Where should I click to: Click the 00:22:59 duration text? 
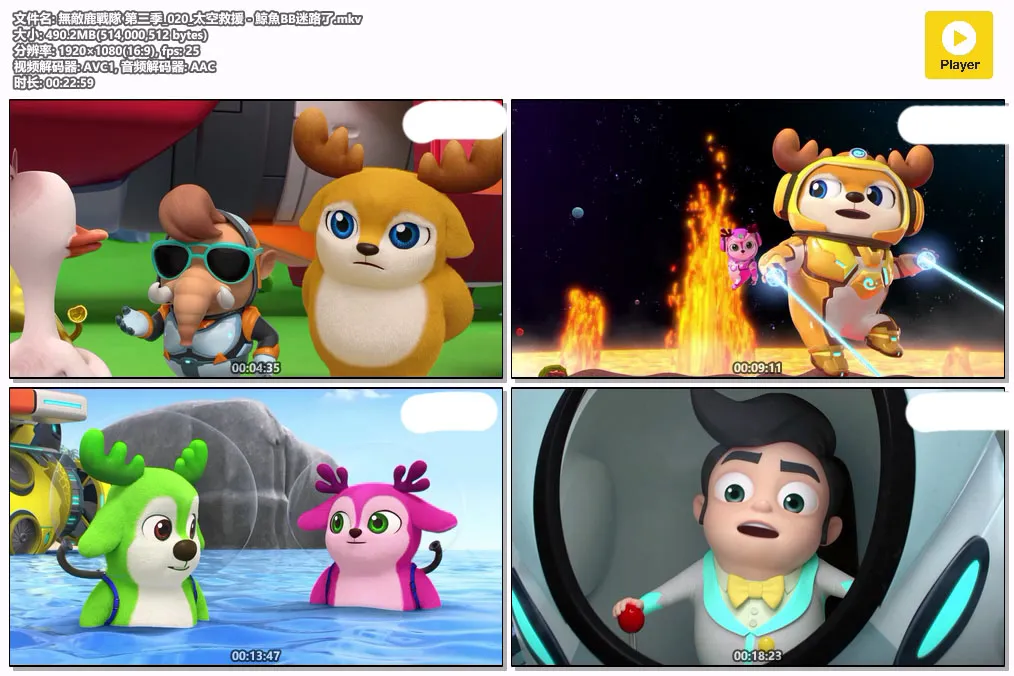pos(54,83)
